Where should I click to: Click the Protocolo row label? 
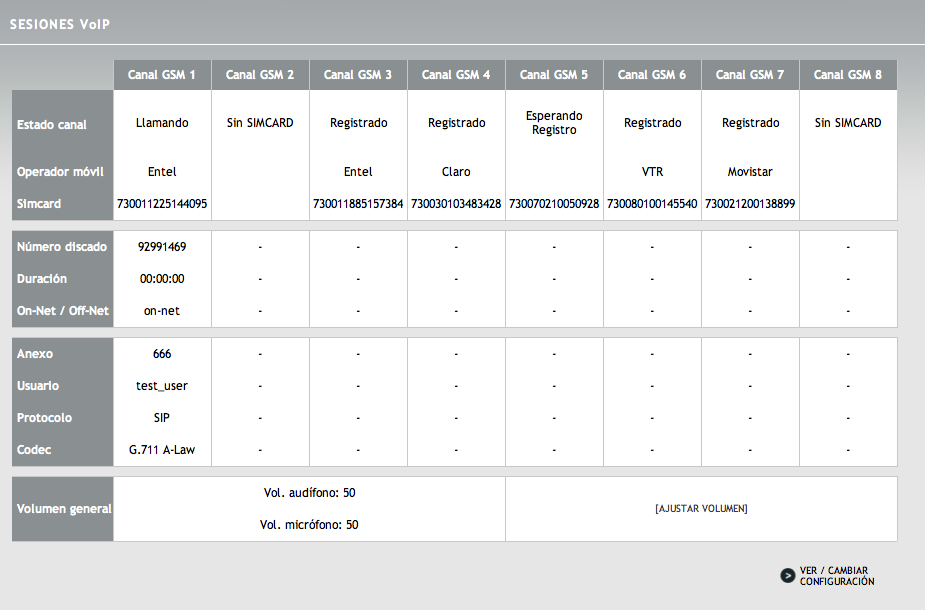(44, 417)
